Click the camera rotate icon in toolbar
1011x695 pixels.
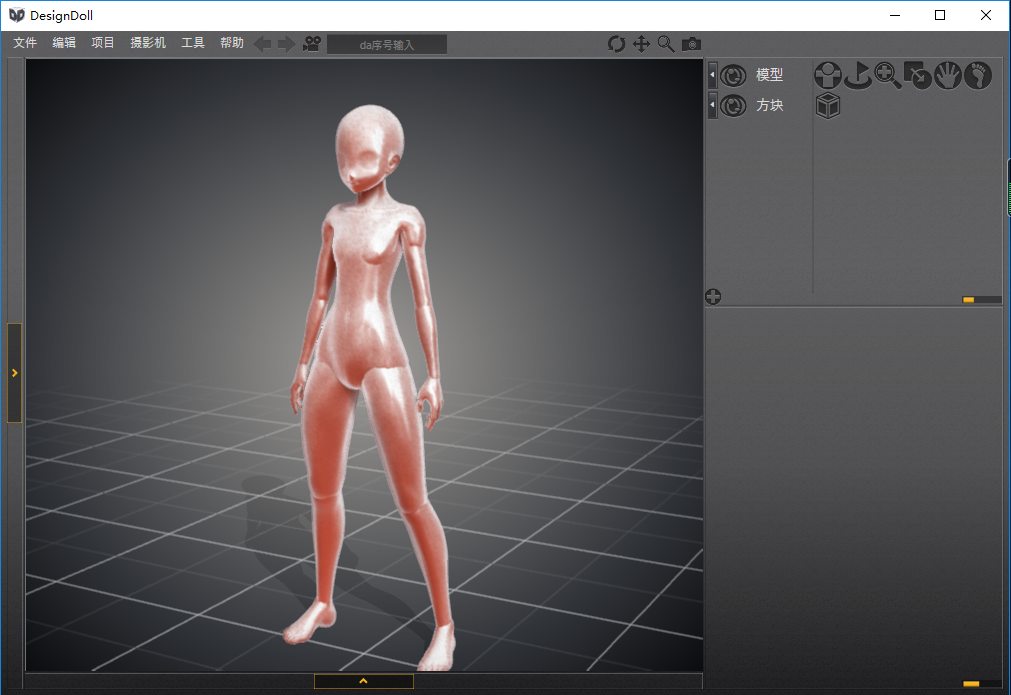point(616,44)
